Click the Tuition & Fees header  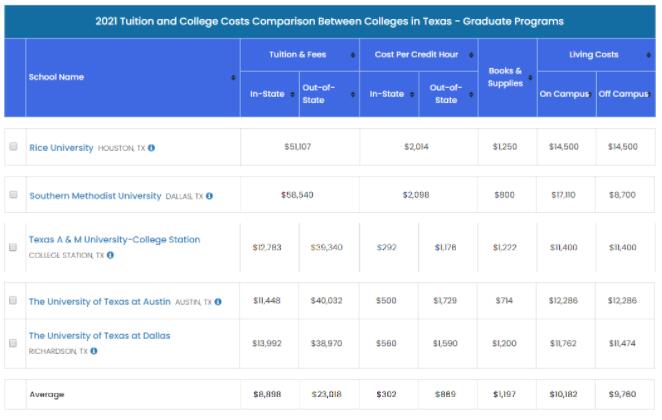297,55
